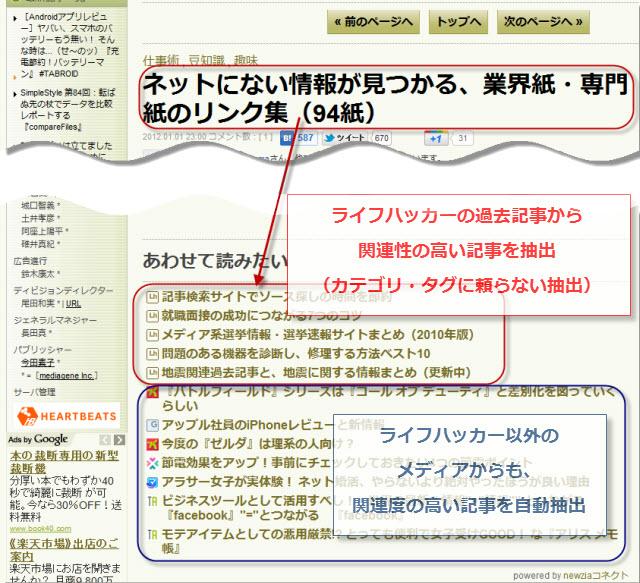Open sidebar link Androidアプリレビュー battery article

point(69,45)
